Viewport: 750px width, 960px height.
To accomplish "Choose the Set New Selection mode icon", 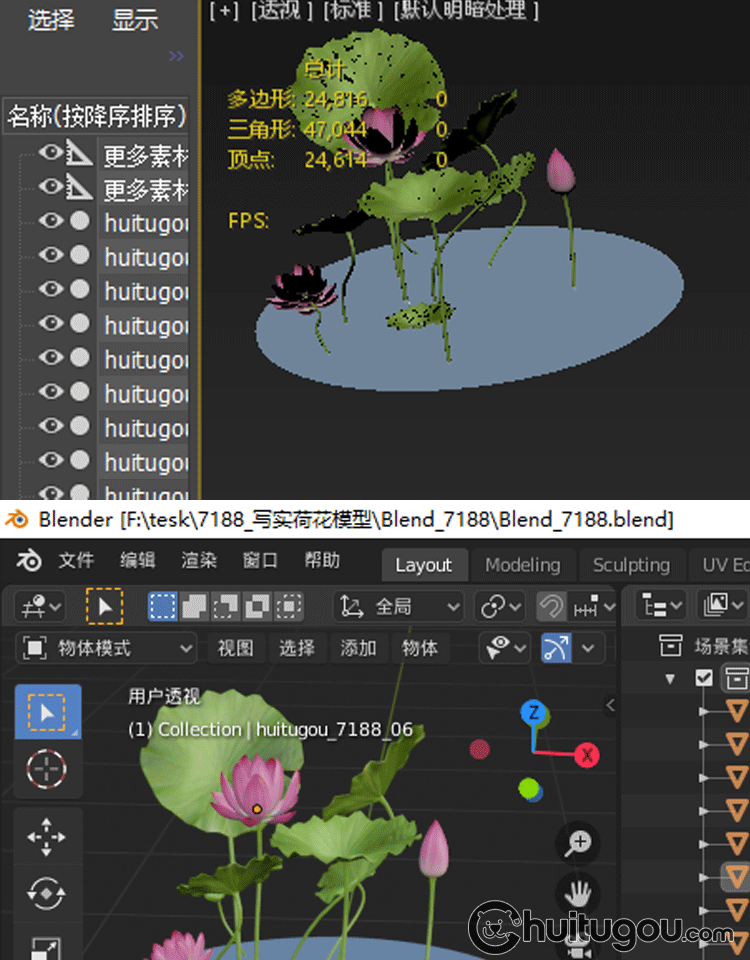I will [x=162, y=607].
